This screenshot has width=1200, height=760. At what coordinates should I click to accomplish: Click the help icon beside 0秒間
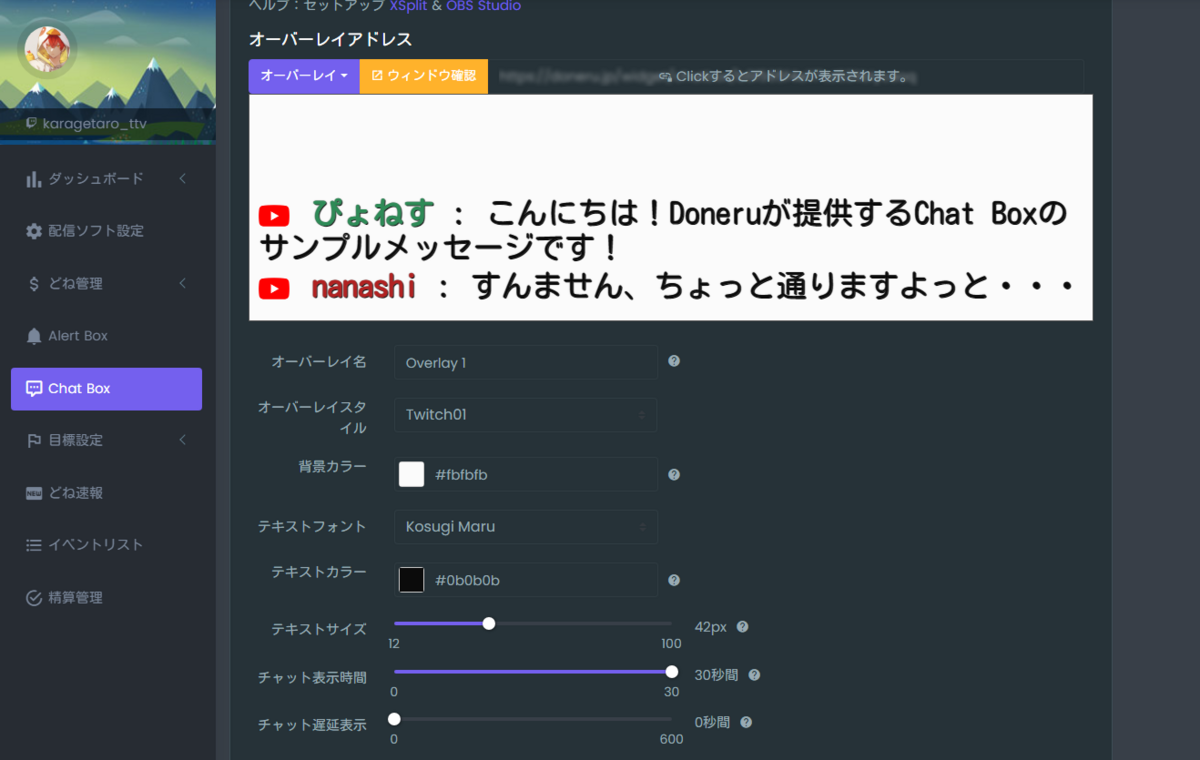[746, 722]
